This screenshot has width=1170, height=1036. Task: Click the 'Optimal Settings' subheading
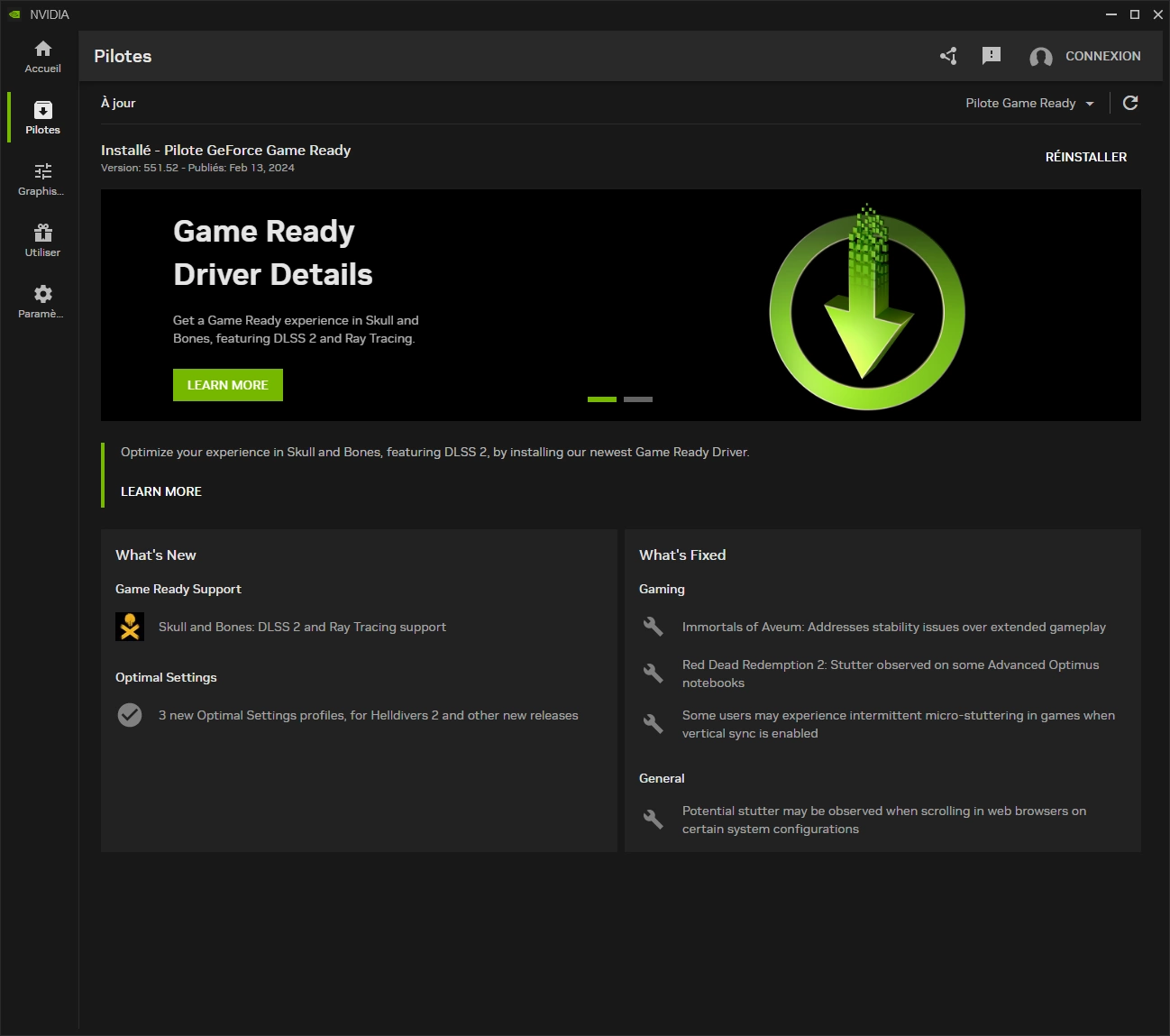click(166, 677)
